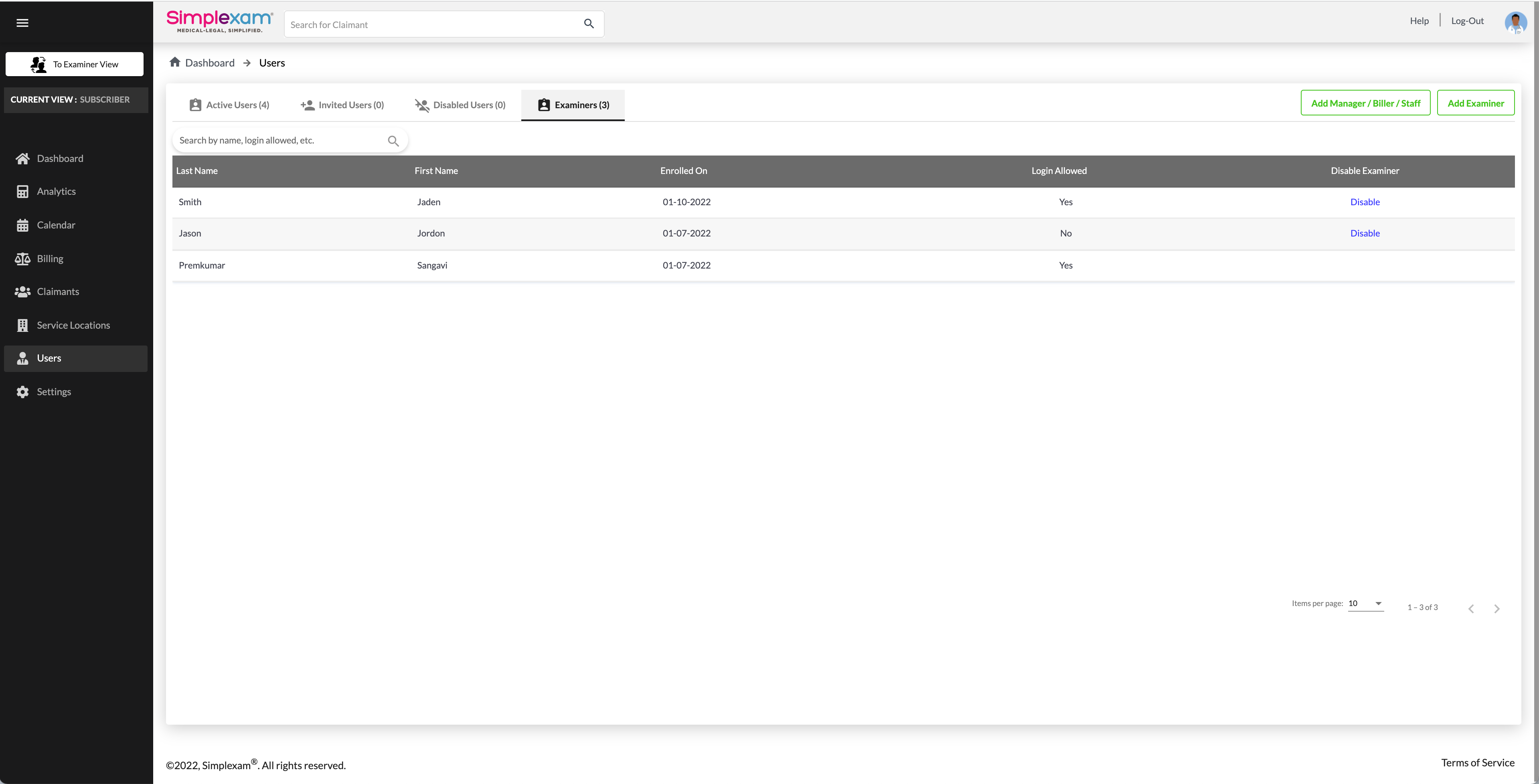Viewport: 1539px width, 784px height.
Task: Click the Add Examiner button
Action: [x=1475, y=103]
